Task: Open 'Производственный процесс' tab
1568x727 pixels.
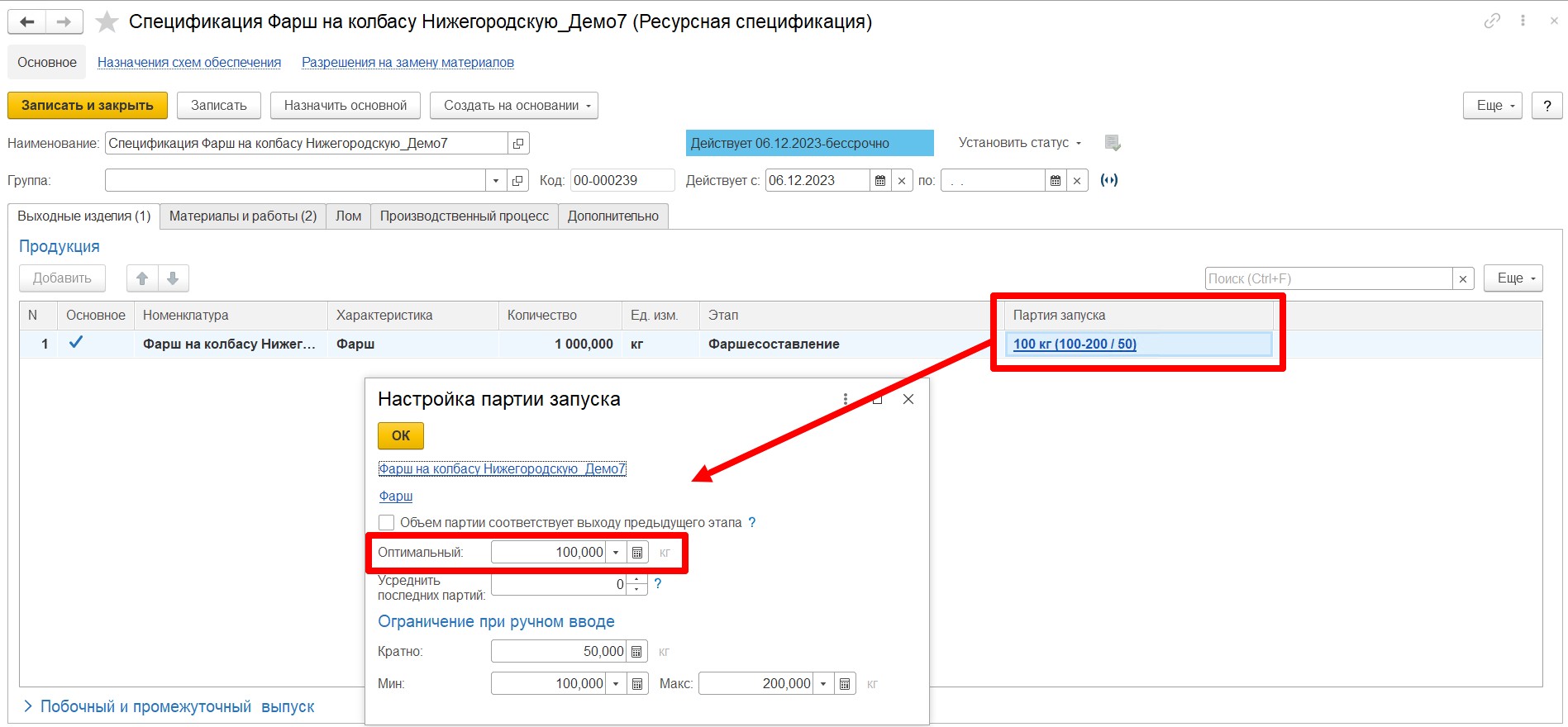Action: 464,216
